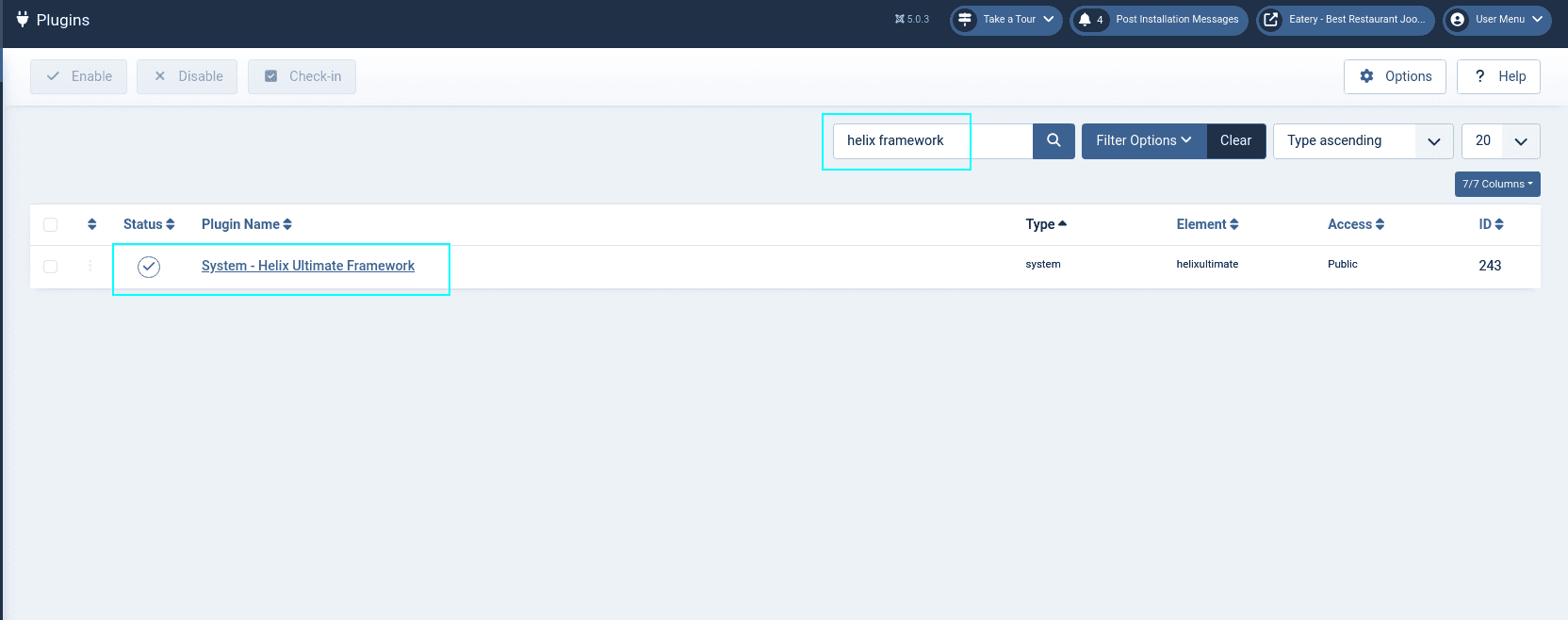Click the User Menu avatar icon
This screenshot has height=620, width=1568.
tap(1457, 20)
